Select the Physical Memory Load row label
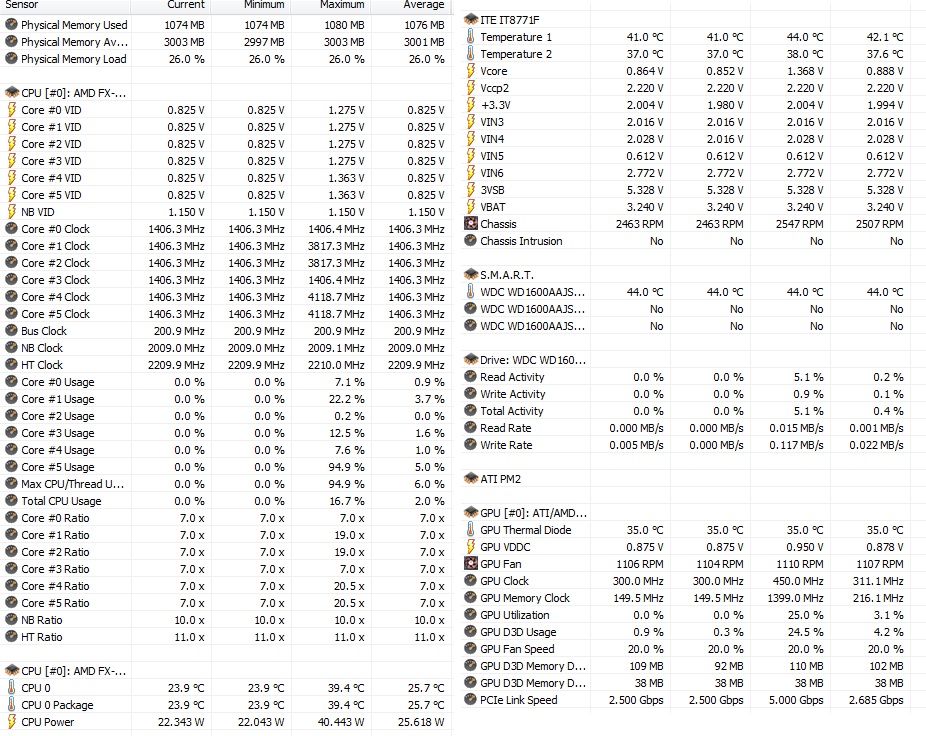Viewport: 926px width, 736px height. tap(74, 59)
